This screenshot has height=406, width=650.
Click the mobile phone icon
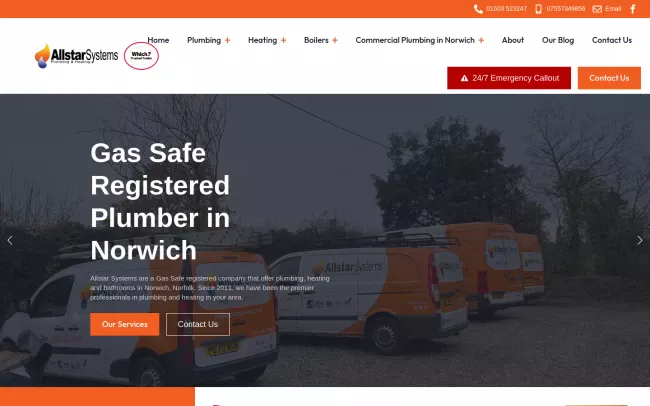click(x=538, y=9)
